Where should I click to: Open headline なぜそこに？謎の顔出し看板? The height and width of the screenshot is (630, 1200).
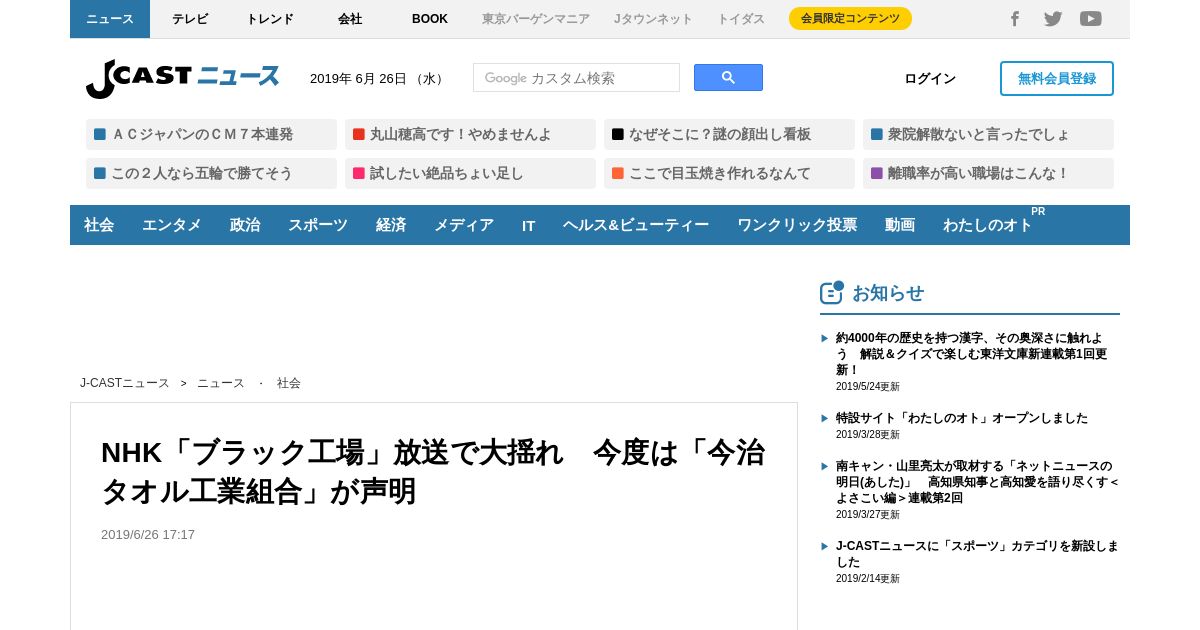[x=729, y=134]
